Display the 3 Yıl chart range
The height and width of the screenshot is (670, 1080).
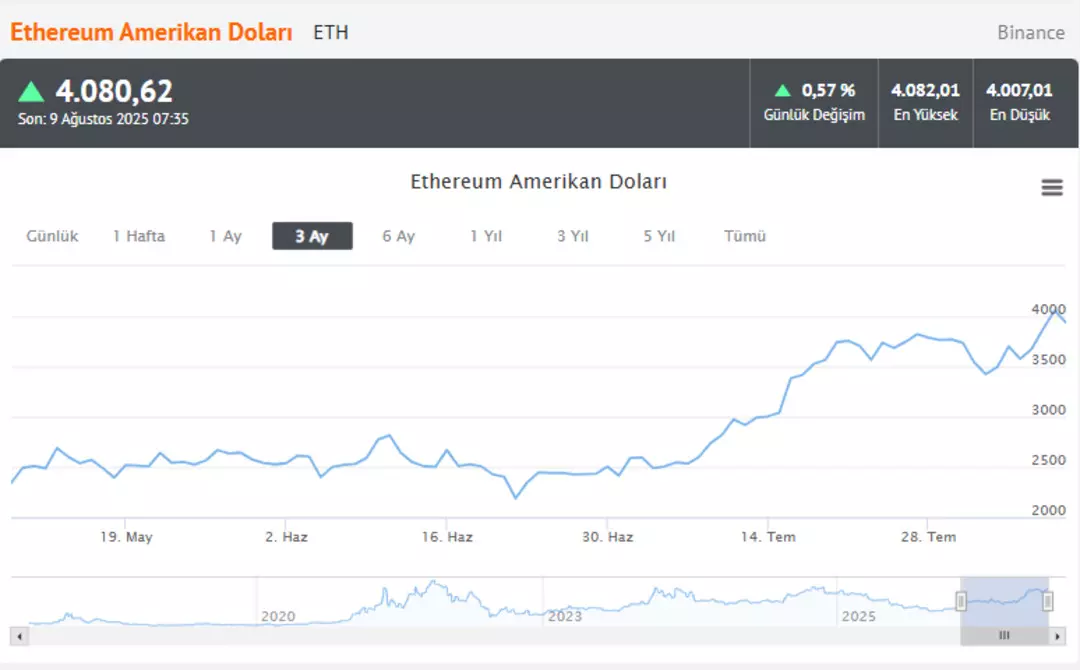click(x=573, y=236)
